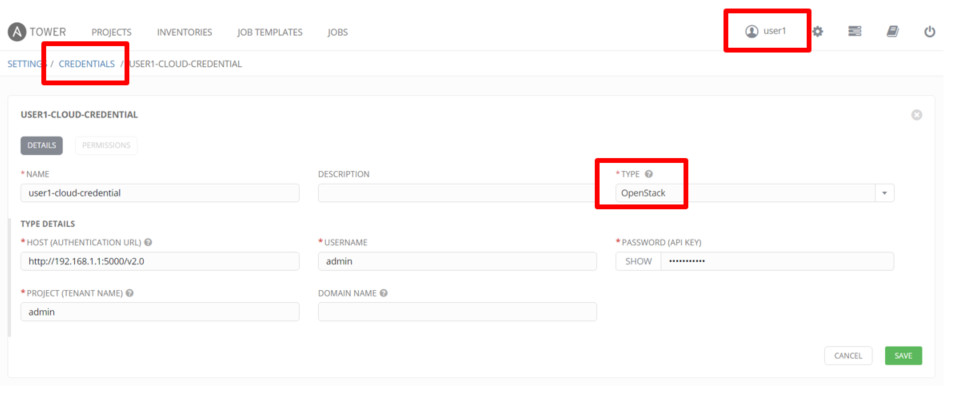This screenshot has height=400, width=960.
Task: Click the Username field containing admin
Action: (457, 261)
